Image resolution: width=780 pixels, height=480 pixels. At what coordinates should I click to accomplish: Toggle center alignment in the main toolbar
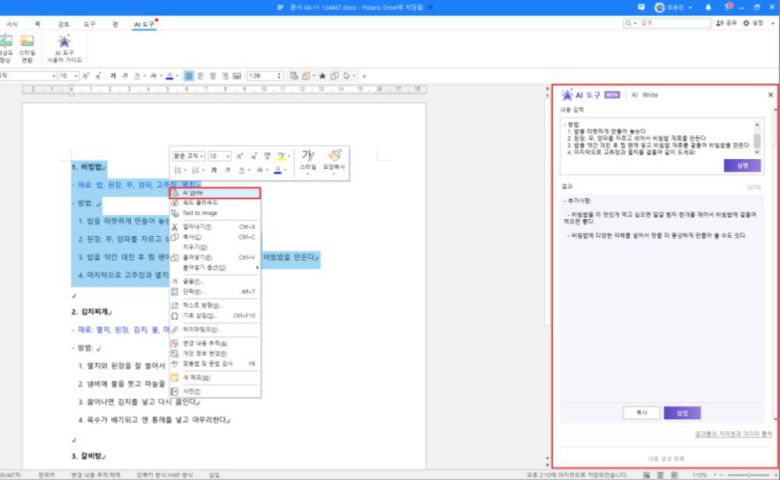pyautogui.click(x=213, y=76)
